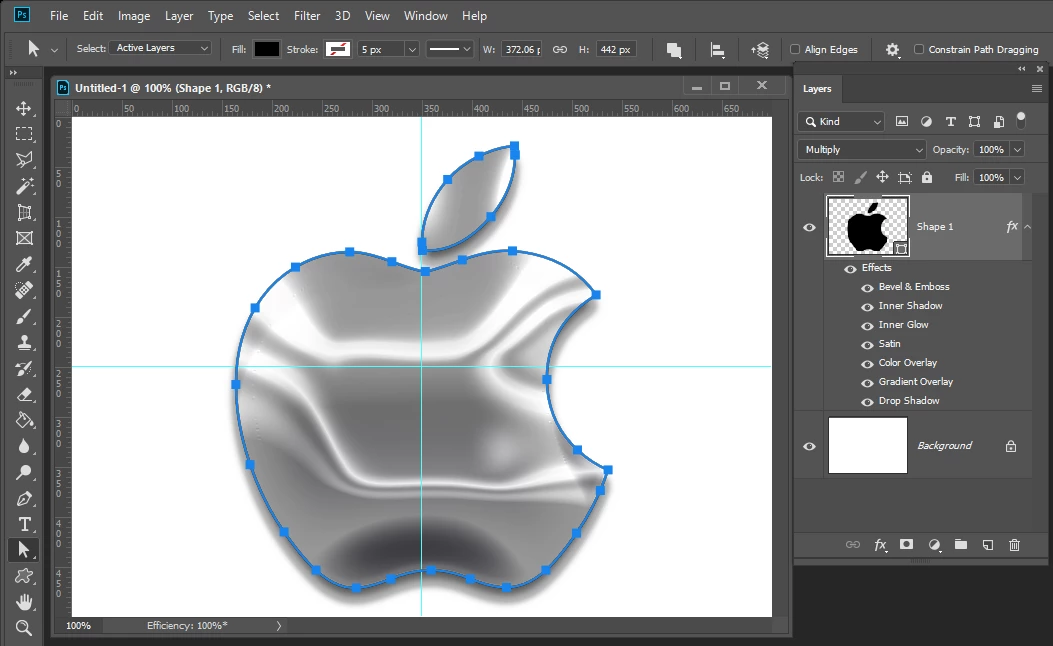This screenshot has width=1053, height=646.
Task: Open the Select Active Layers dropdown
Action: click(161, 48)
